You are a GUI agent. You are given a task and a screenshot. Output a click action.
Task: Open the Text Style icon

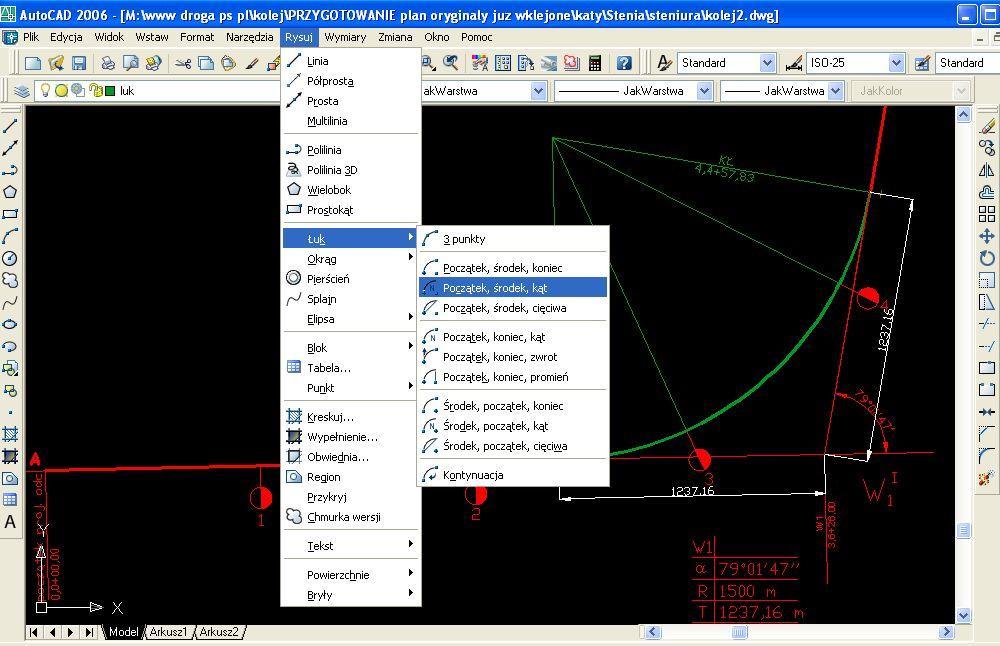(664, 62)
